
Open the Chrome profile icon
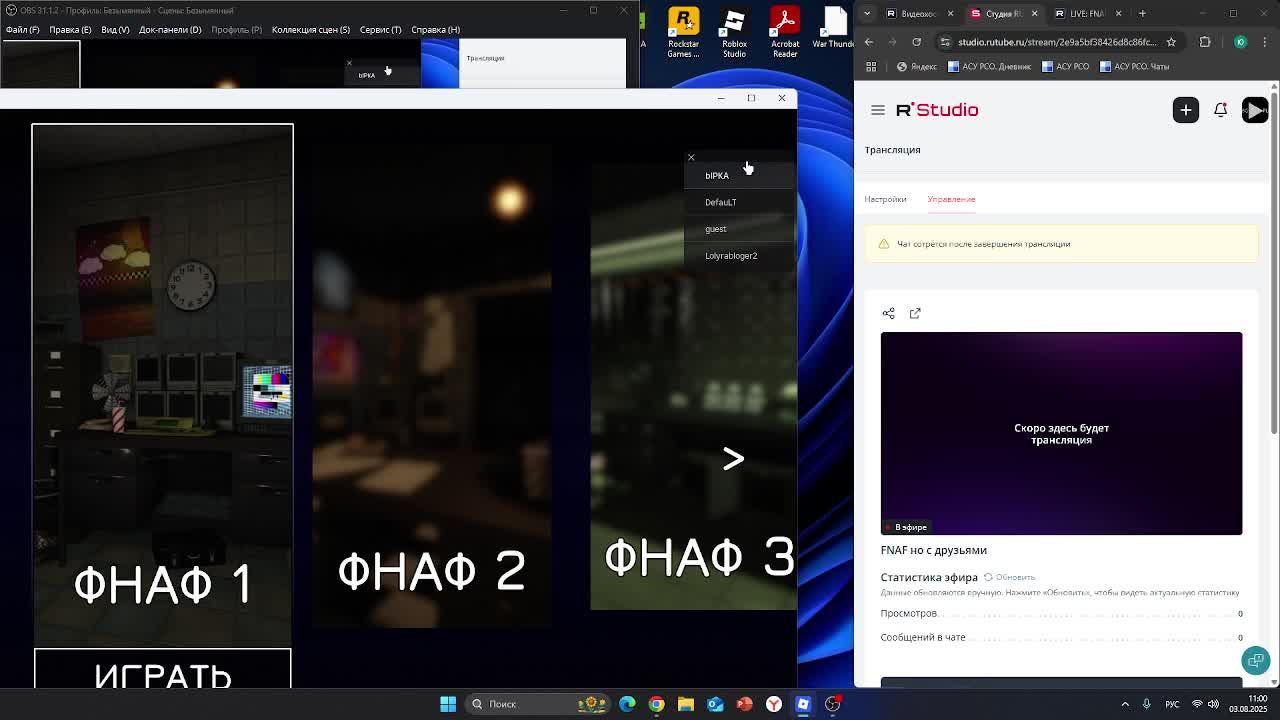pos(1240,42)
